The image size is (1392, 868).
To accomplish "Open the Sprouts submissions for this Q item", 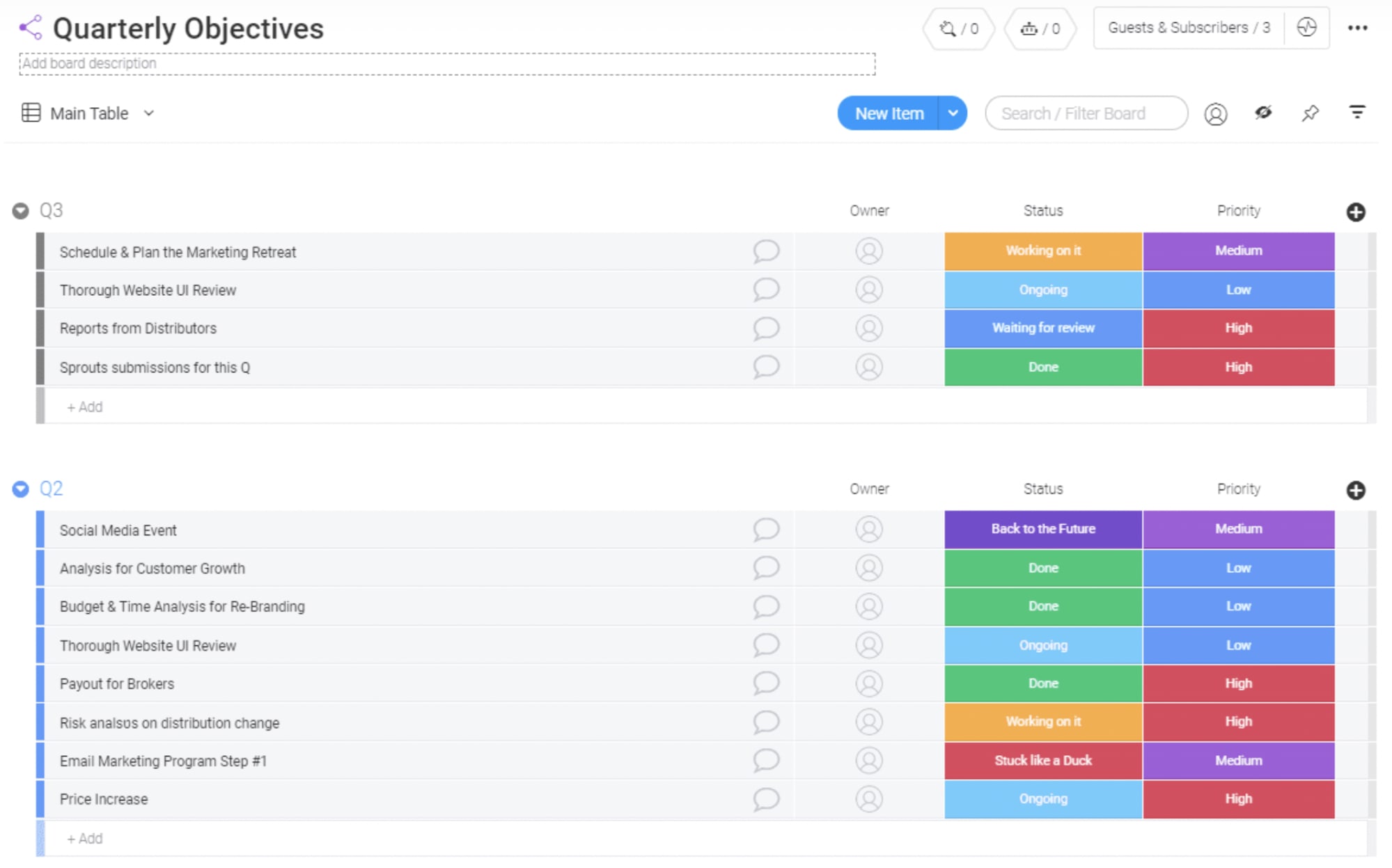I will (x=155, y=368).
